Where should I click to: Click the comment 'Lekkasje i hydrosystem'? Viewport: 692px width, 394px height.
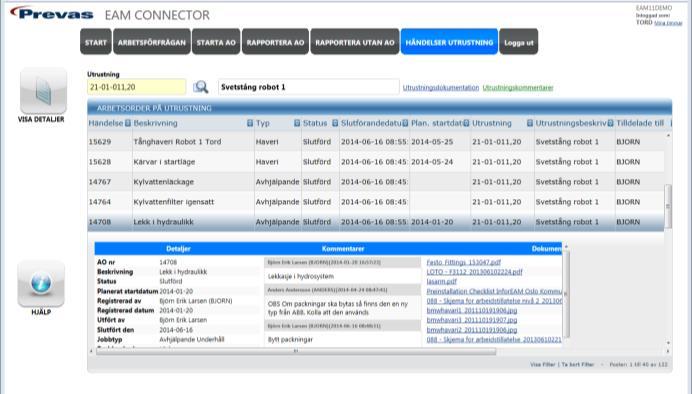(301, 277)
